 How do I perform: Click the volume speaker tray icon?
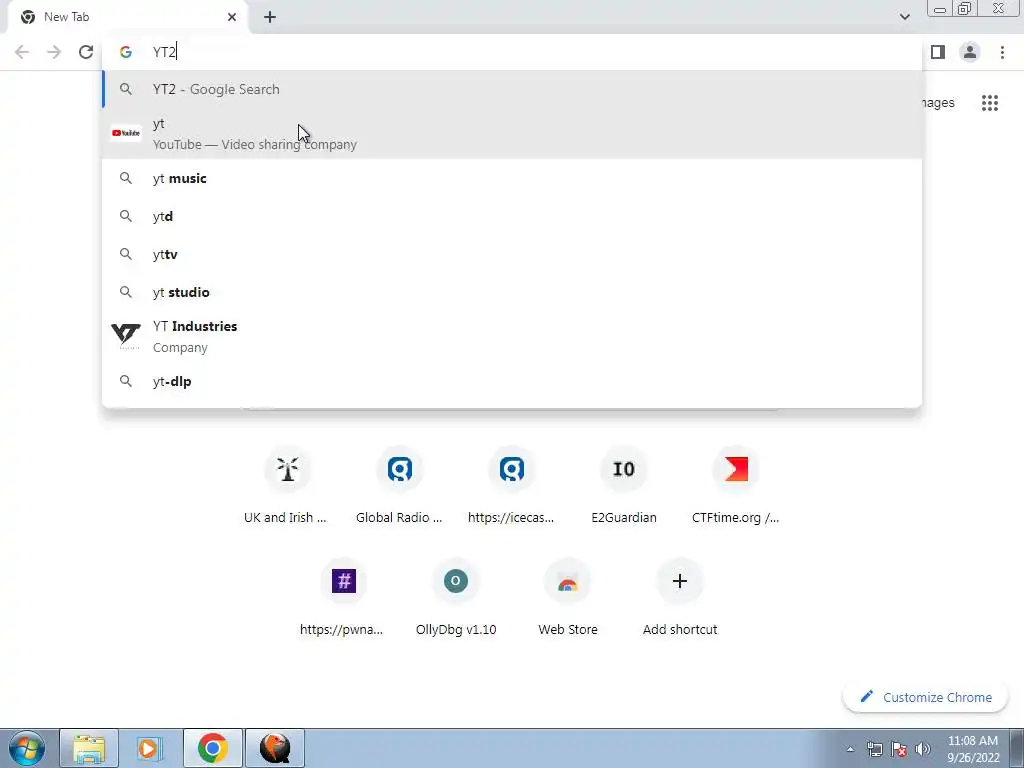coord(923,749)
